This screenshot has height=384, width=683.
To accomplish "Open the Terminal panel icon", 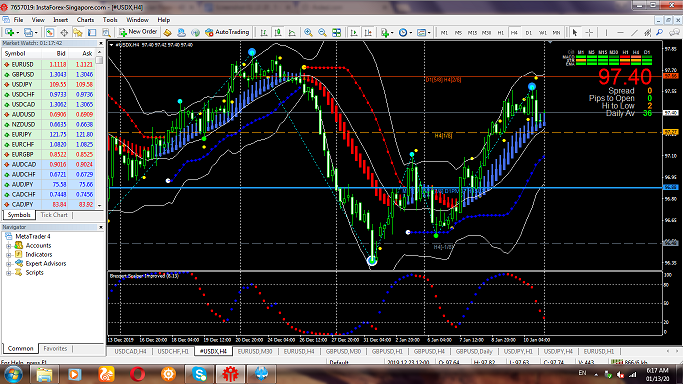I will [x=92, y=33].
